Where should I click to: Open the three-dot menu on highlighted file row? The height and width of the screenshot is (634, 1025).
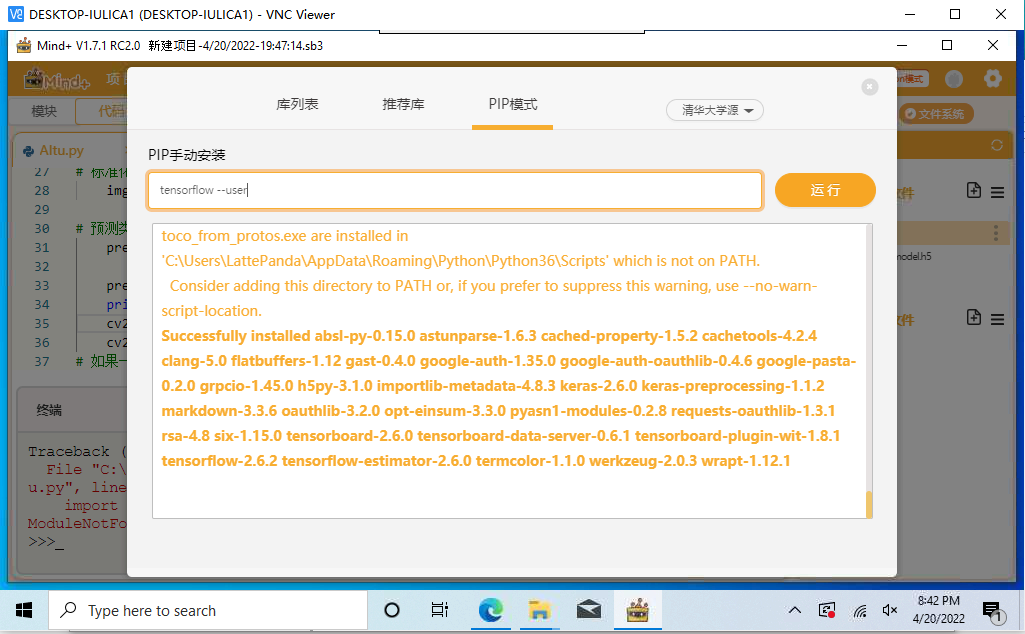(x=996, y=233)
